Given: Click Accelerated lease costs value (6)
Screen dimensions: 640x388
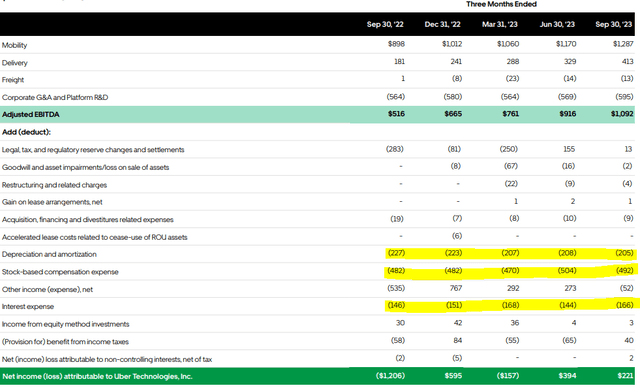Looking at the screenshot, I should [x=457, y=236].
